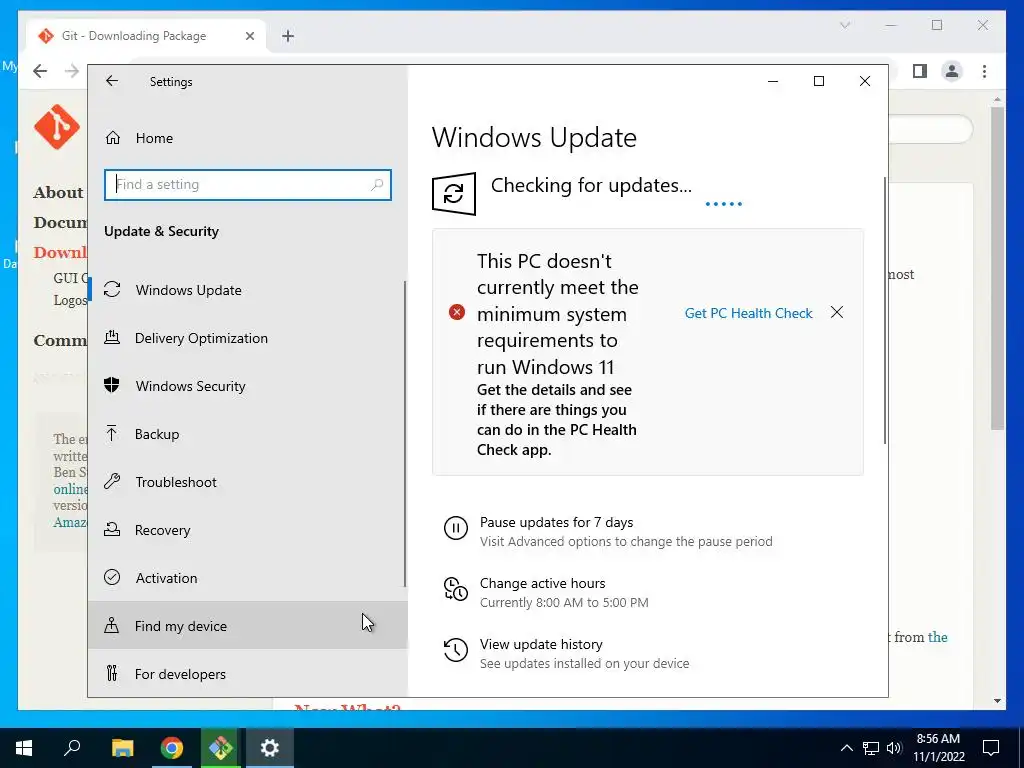Click the Change active hours clock icon
1024x768 pixels.
[456, 588]
